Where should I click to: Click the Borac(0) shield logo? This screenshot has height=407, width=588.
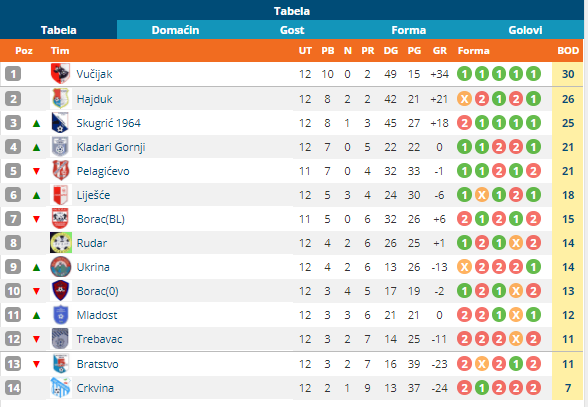click(61, 291)
